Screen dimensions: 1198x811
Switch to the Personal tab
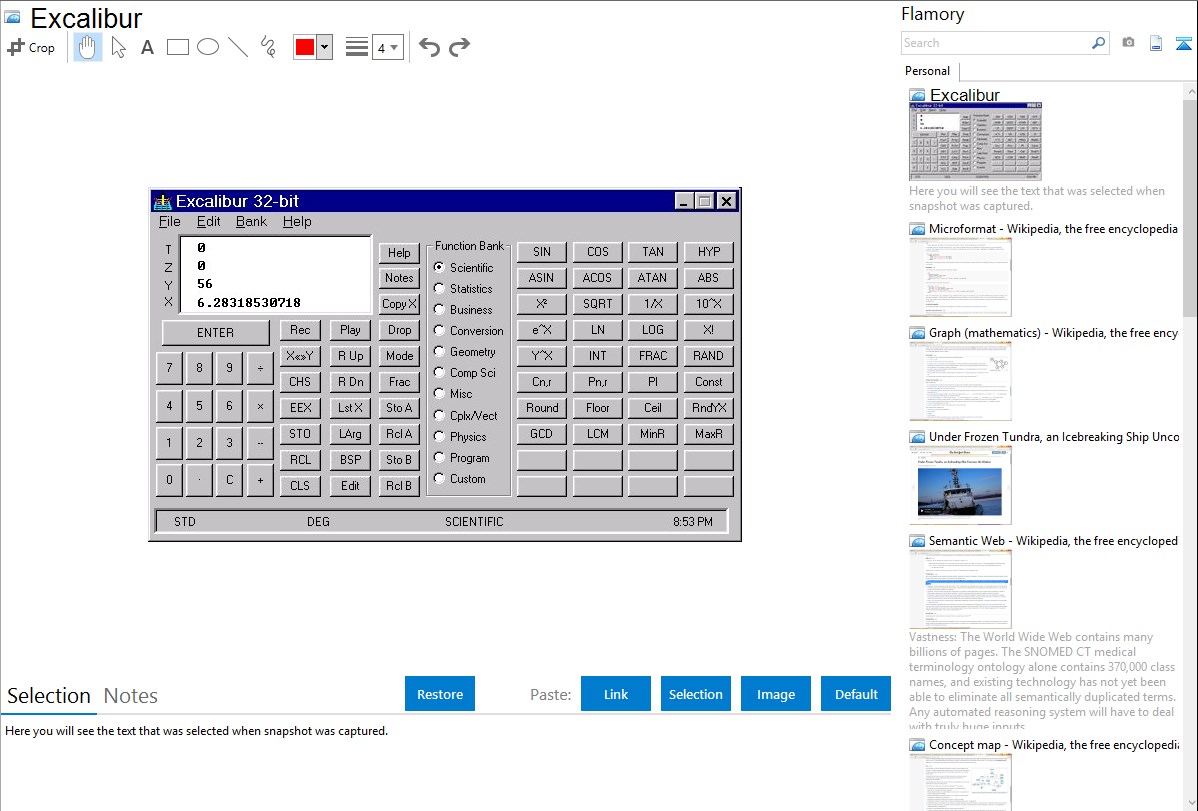(928, 71)
